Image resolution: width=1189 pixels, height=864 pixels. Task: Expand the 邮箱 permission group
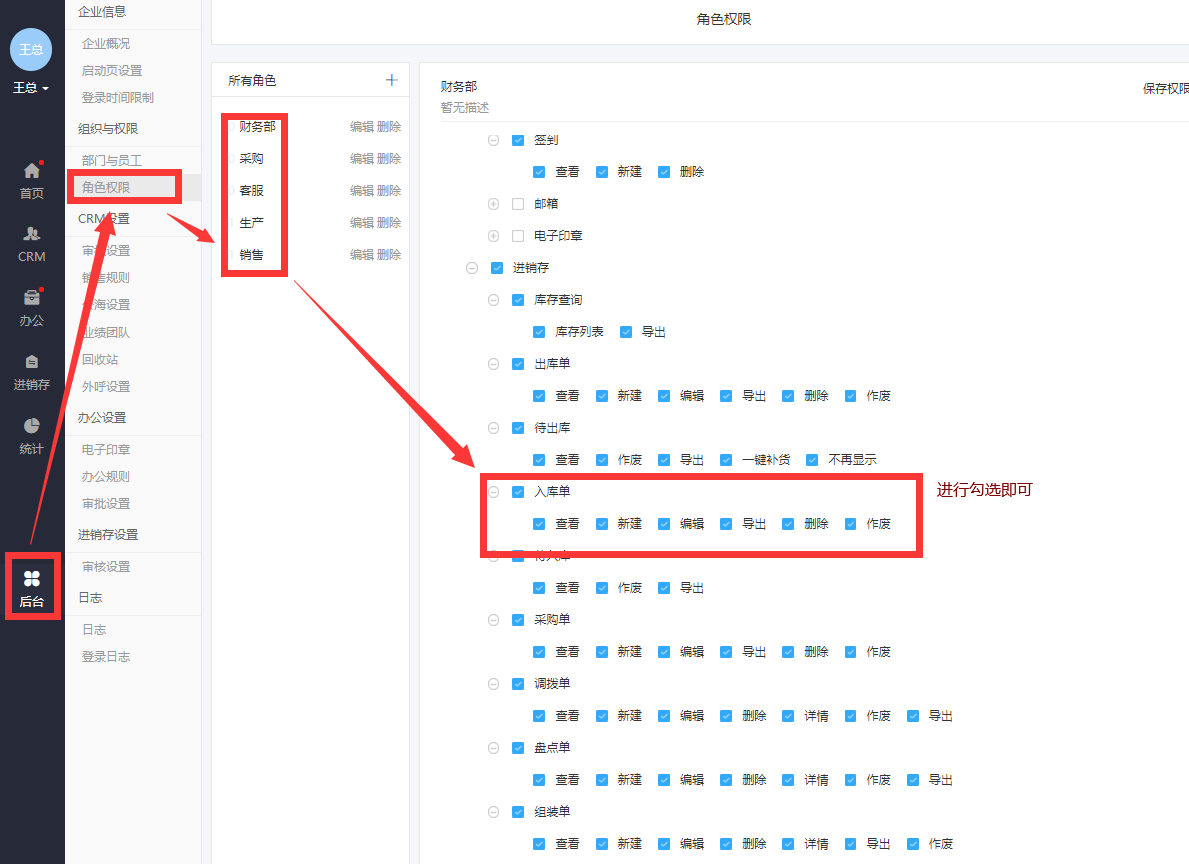pos(494,204)
